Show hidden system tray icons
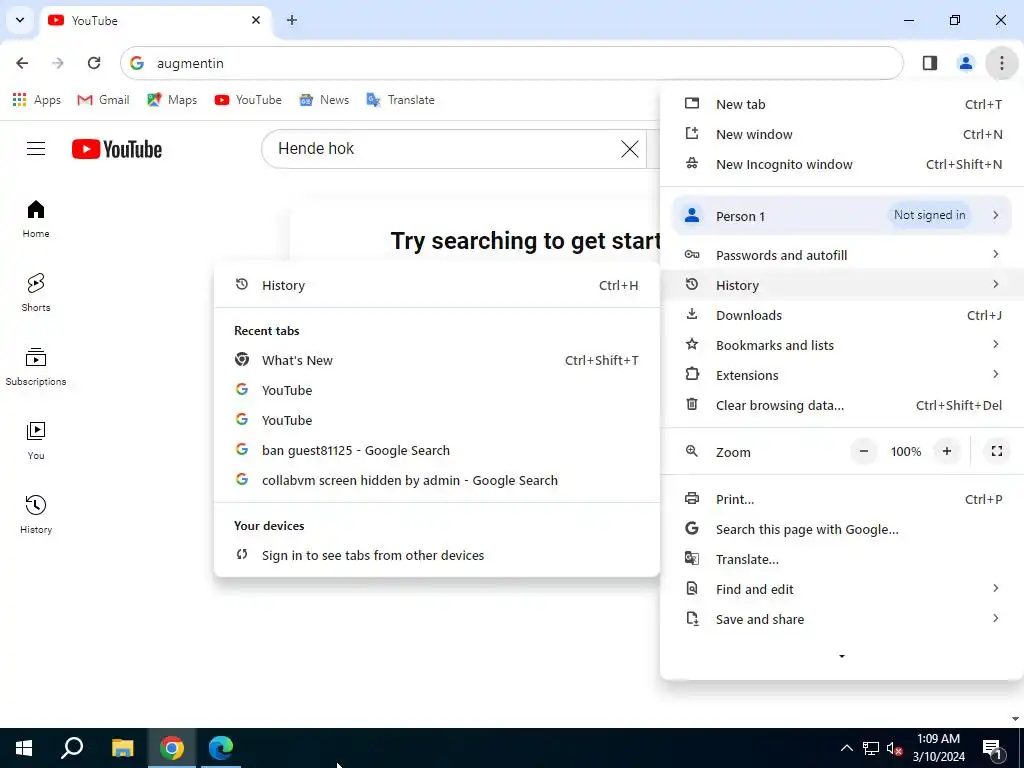This screenshot has height=768, width=1024. 846,748
